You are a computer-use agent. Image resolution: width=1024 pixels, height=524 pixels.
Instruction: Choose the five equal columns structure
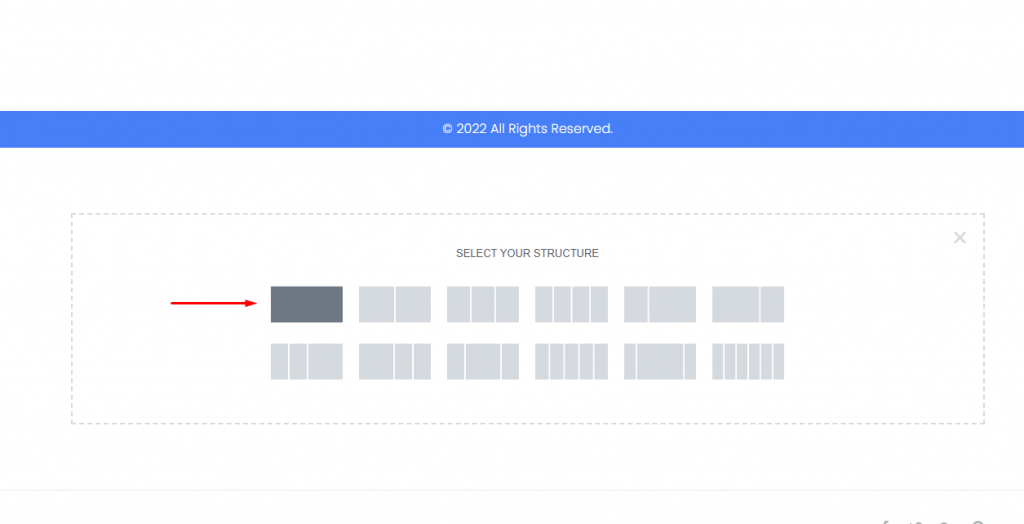(571, 361)
